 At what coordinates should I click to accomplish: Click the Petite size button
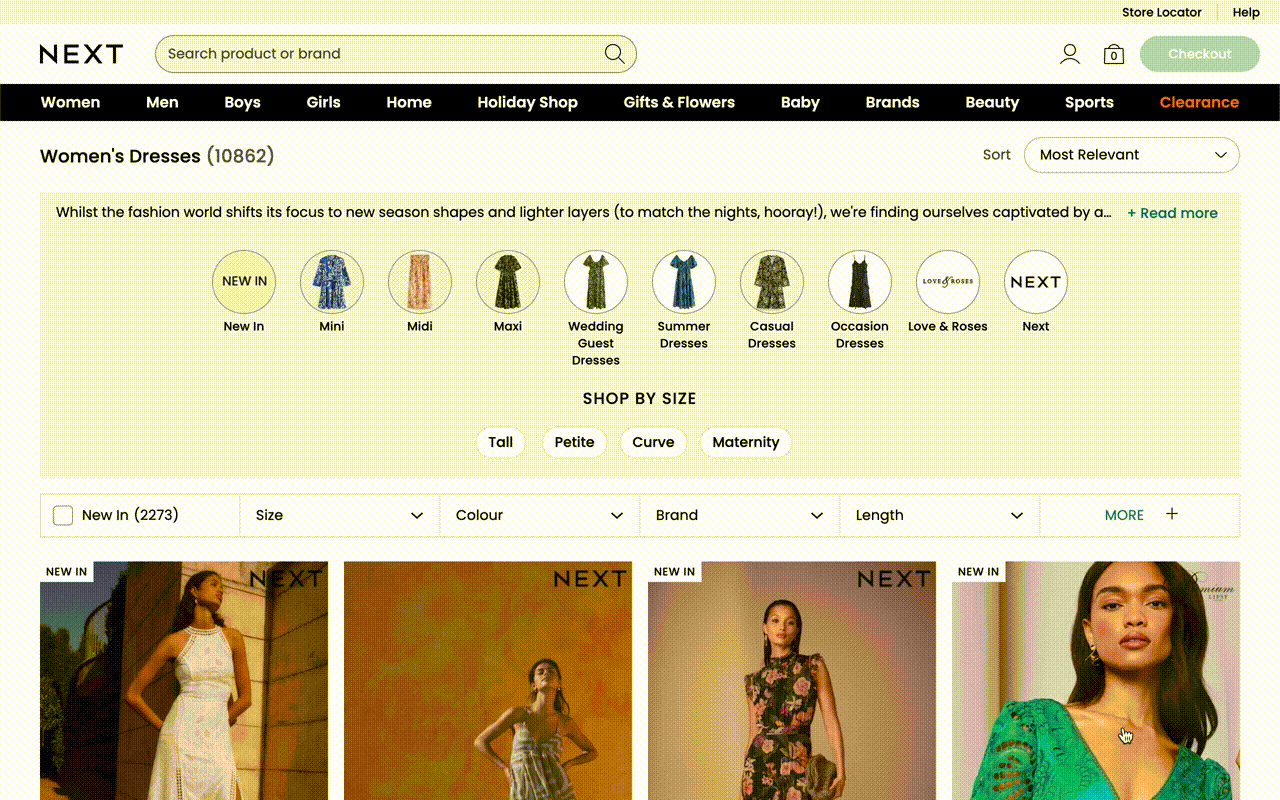click(x=574, y=442)
